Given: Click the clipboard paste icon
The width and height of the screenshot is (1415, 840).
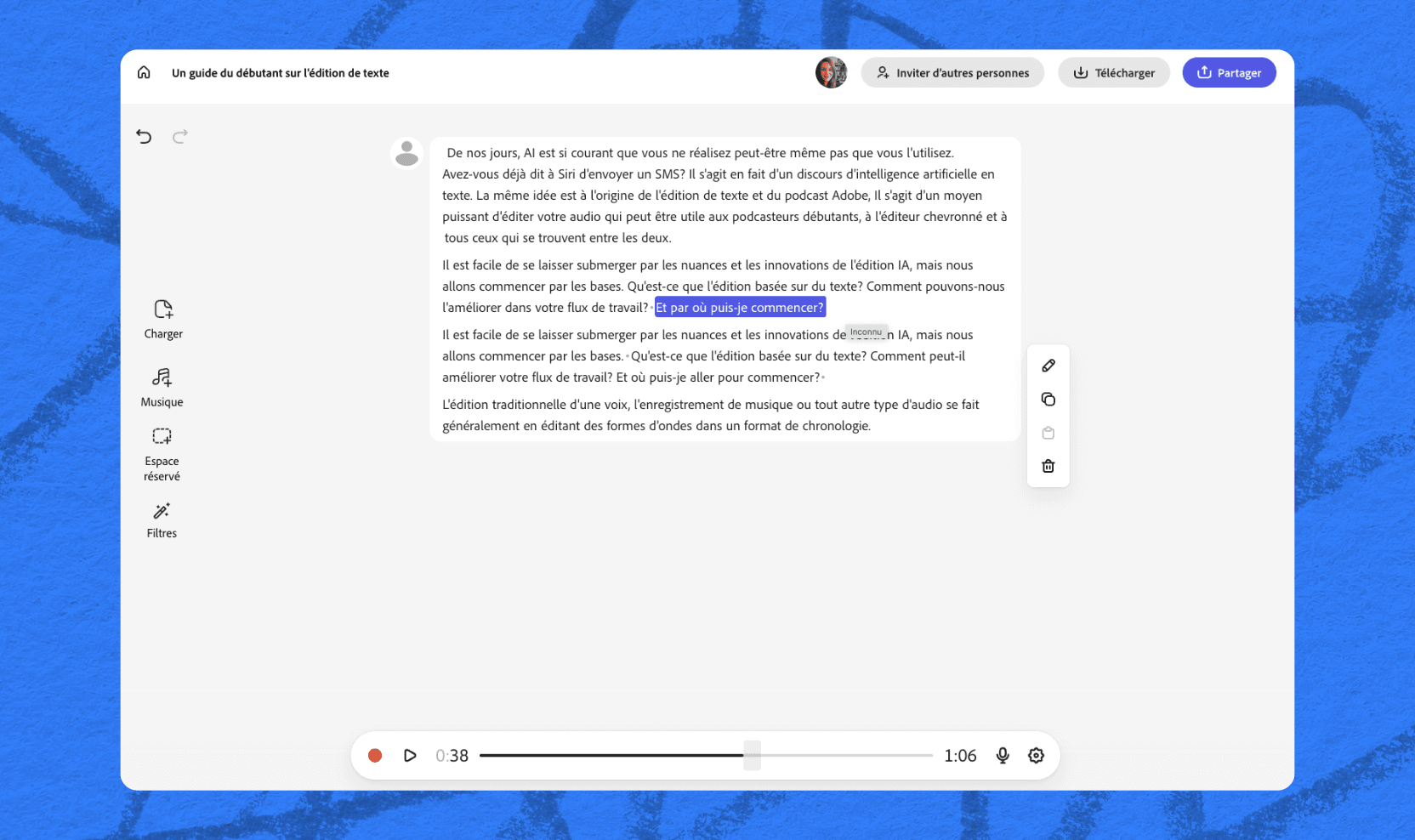Looking at the screenshot, I should point(1048,433).
